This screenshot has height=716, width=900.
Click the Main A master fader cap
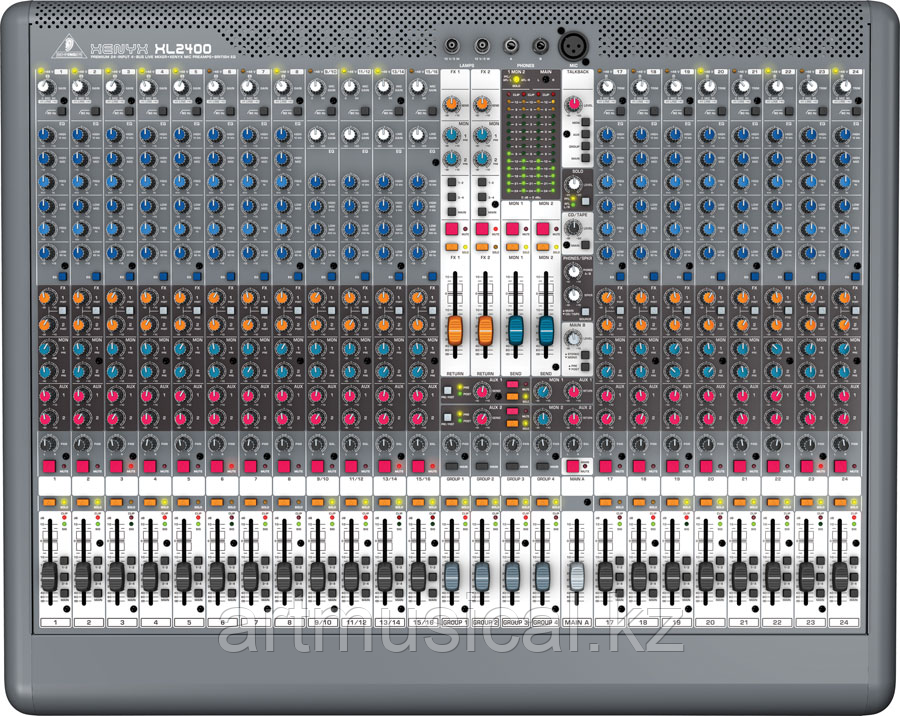pyautogui.click(x=577, y=576)
